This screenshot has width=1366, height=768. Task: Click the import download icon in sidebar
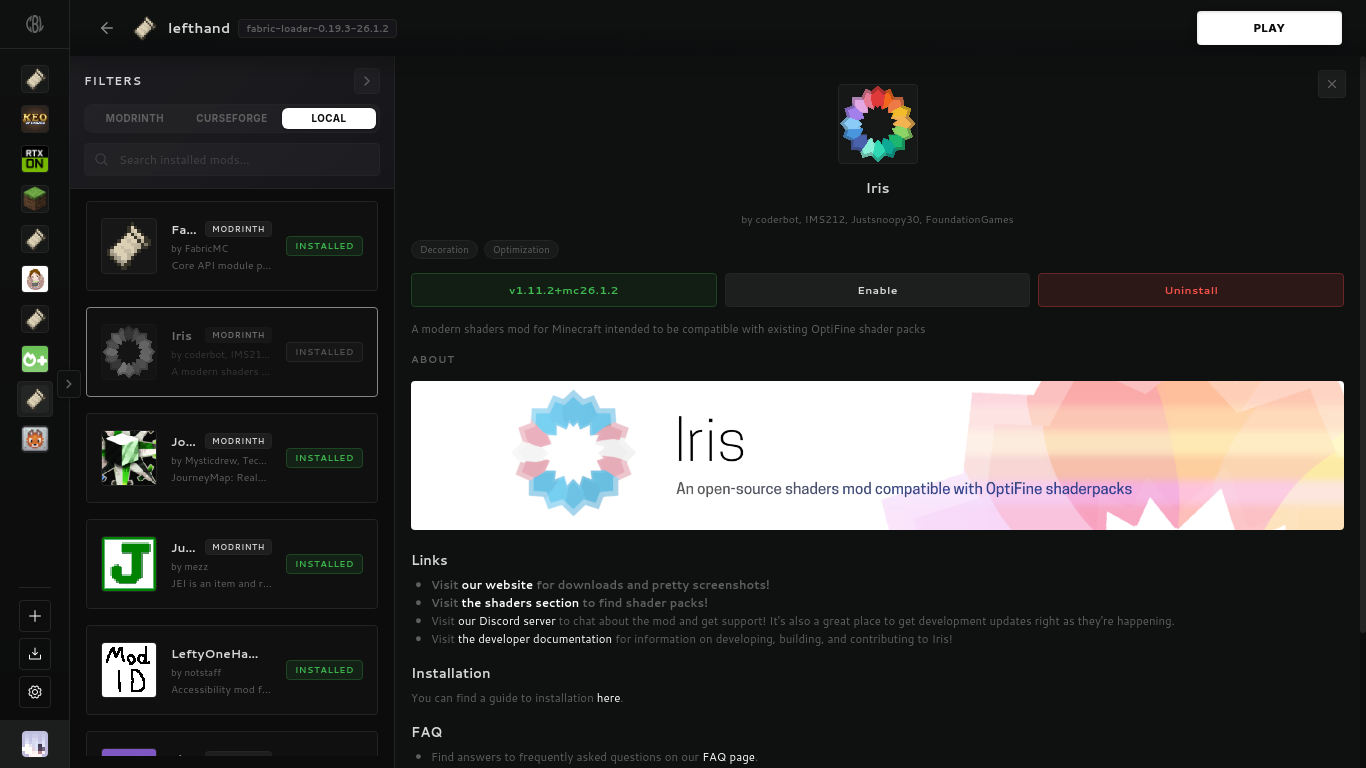click(x=35, y=654)
